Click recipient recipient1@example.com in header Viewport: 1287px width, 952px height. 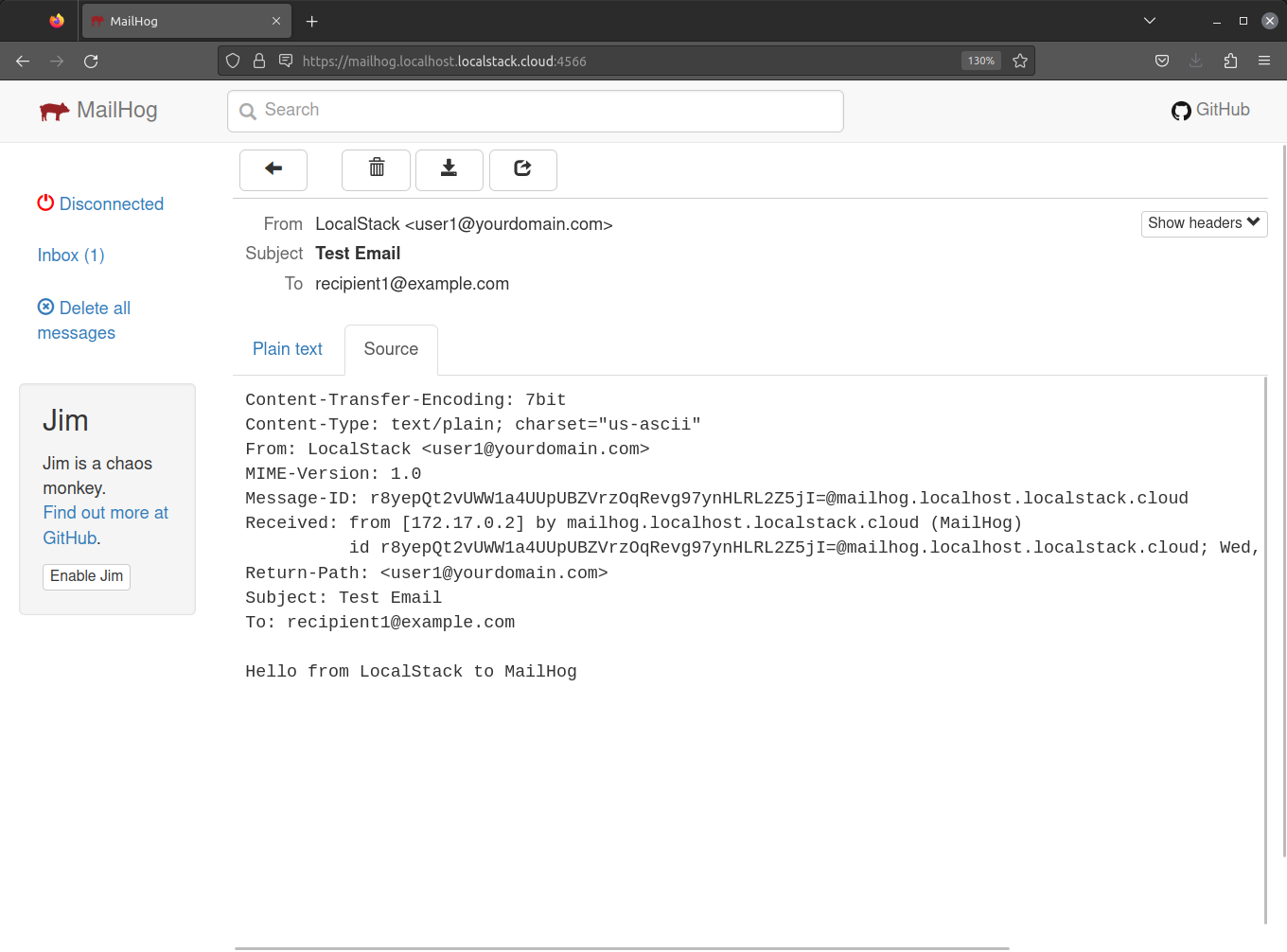click(x=412, y=284)
